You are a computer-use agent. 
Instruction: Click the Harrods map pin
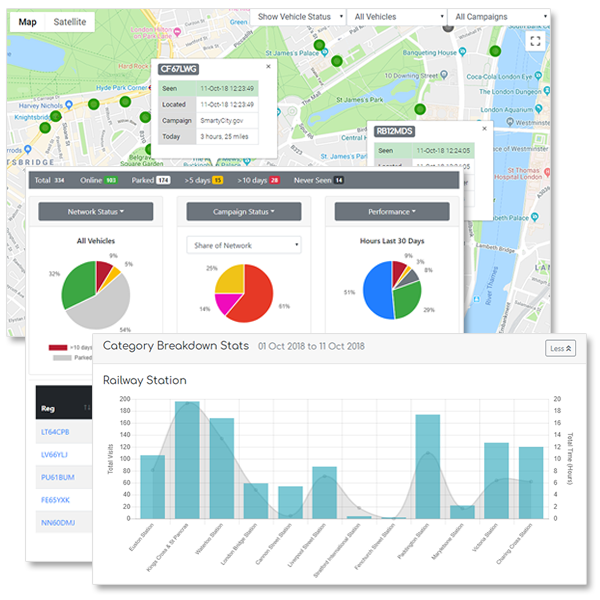point(28,149)
